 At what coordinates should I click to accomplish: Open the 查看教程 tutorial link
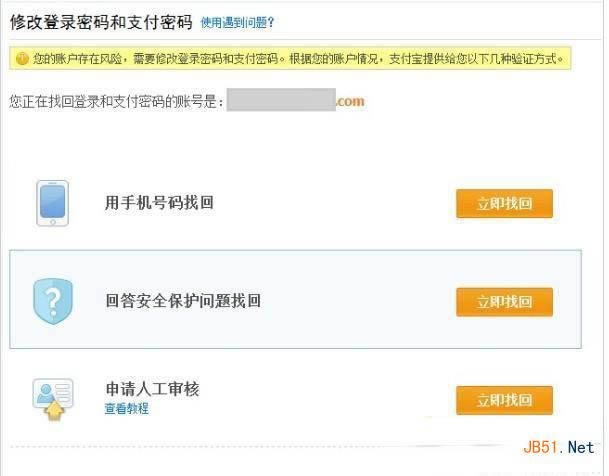click(126, 409)
